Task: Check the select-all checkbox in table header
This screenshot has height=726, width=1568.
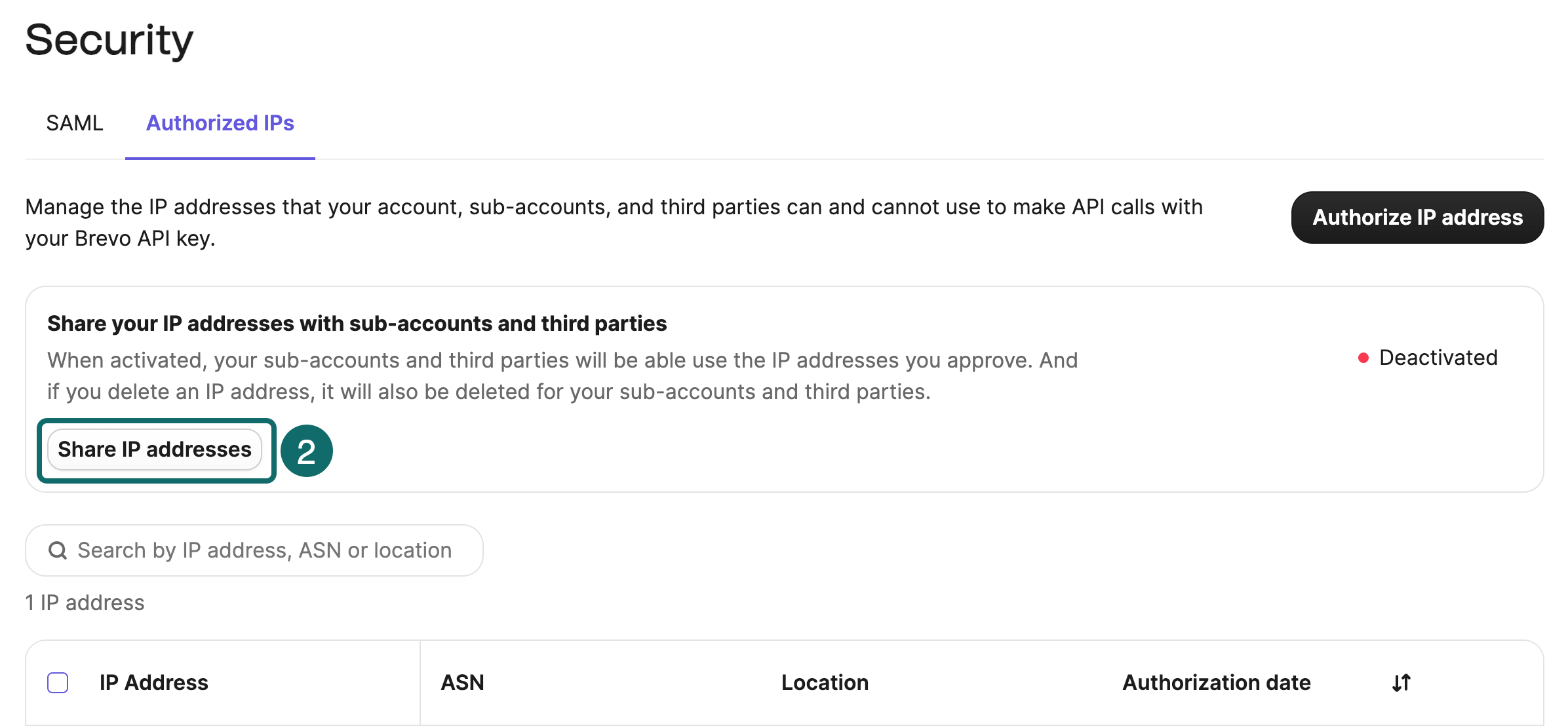Action: pyautogui.click(x=58, y=682)
